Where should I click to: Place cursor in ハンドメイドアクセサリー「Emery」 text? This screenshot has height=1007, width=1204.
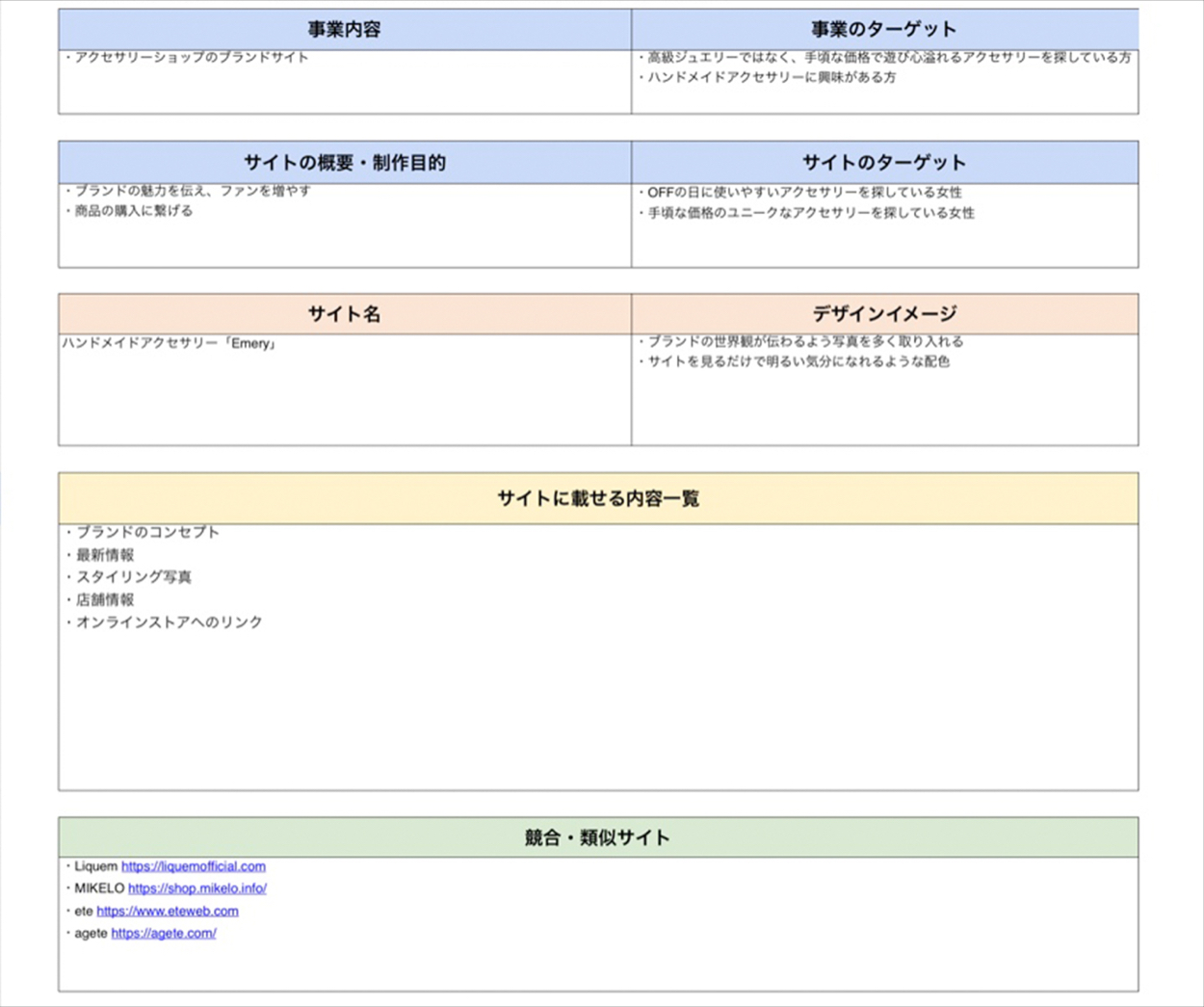tap(170, 344)
